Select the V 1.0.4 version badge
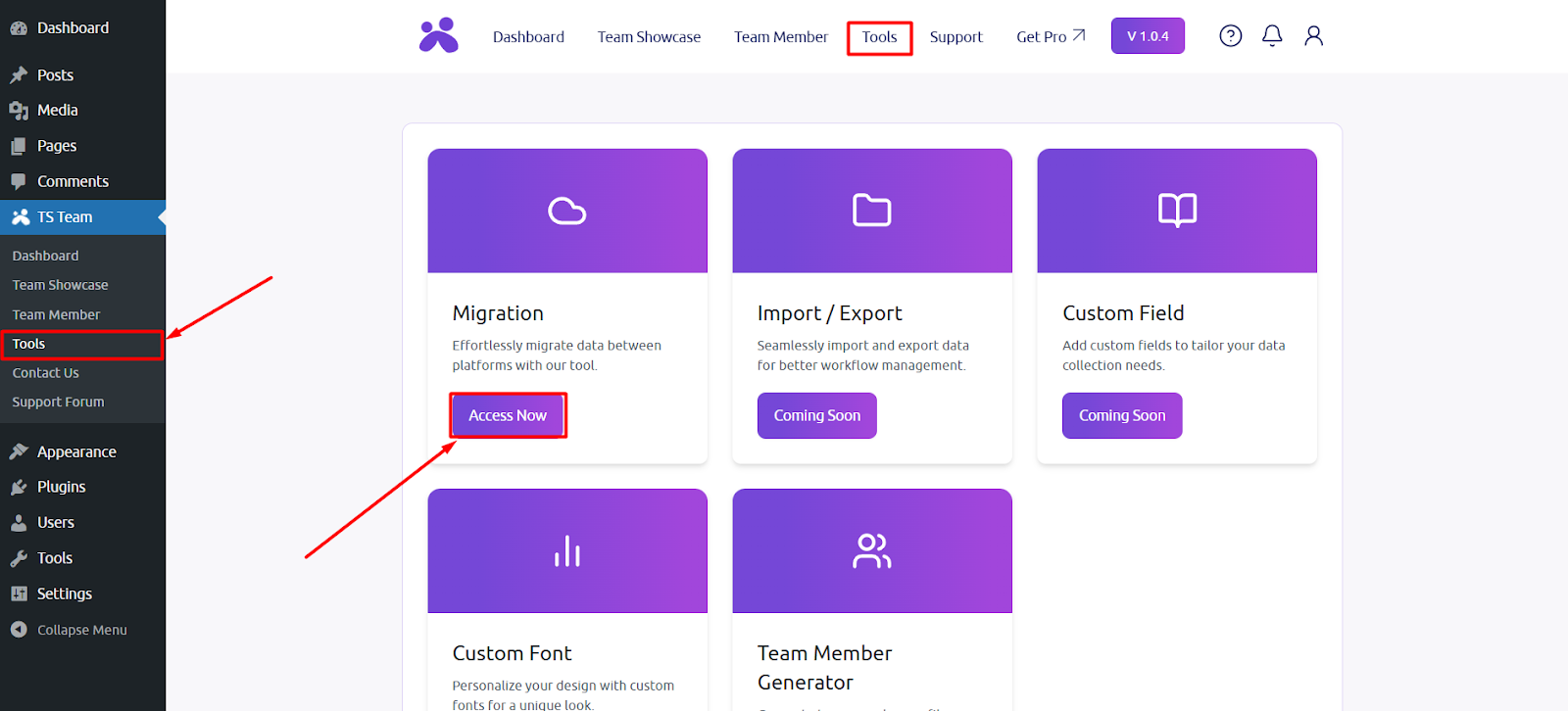The width and height of the screenshot is (1568, 711). 1147,36
